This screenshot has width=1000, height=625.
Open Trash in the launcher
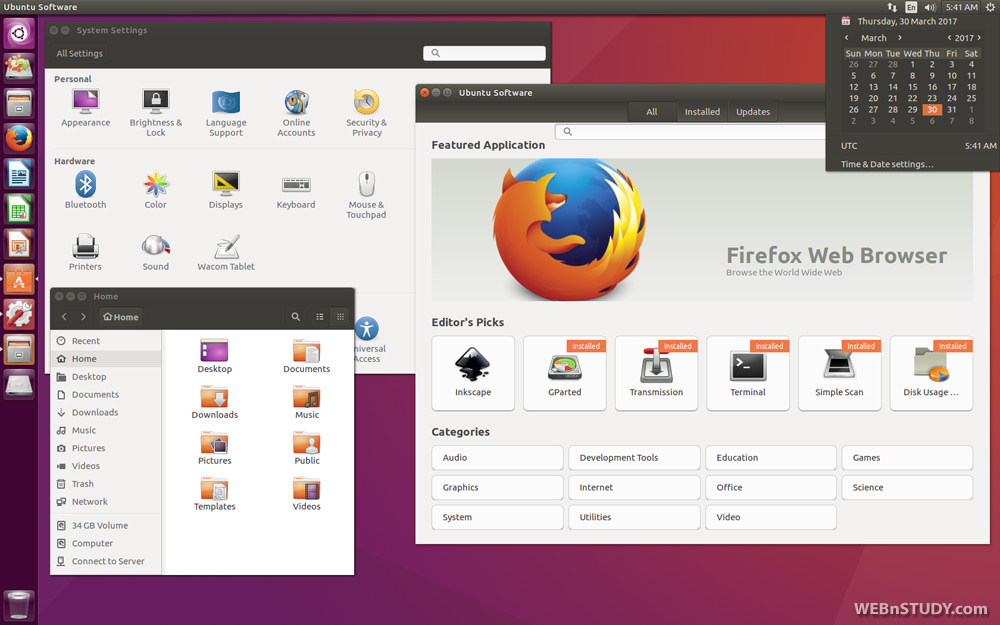[18, 605]
